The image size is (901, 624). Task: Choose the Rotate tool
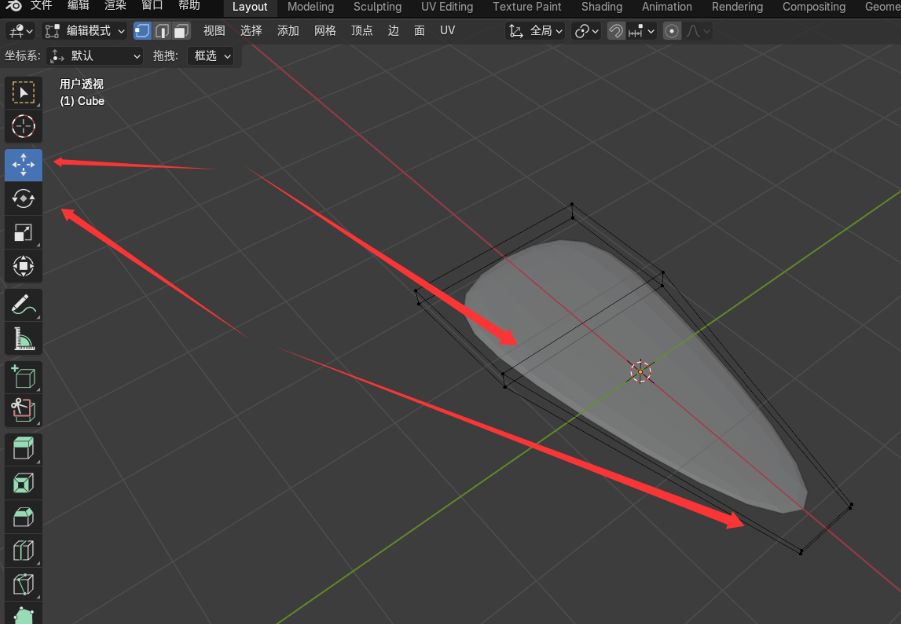(23, 198)
